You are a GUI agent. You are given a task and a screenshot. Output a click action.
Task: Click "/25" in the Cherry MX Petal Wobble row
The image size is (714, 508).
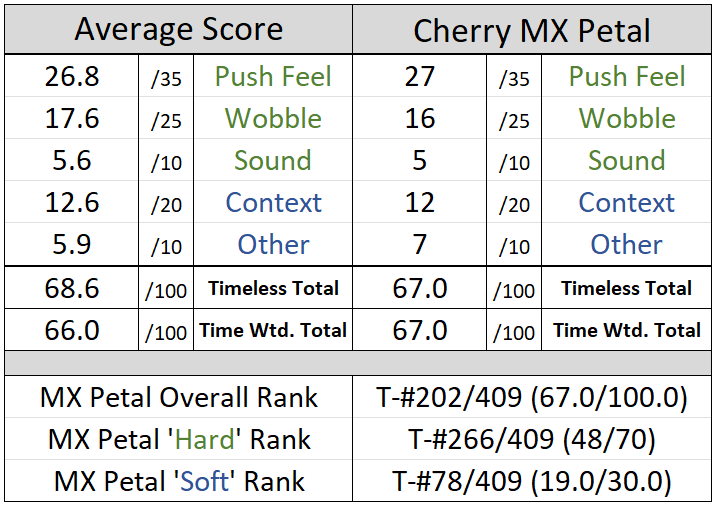click(514, 121)
